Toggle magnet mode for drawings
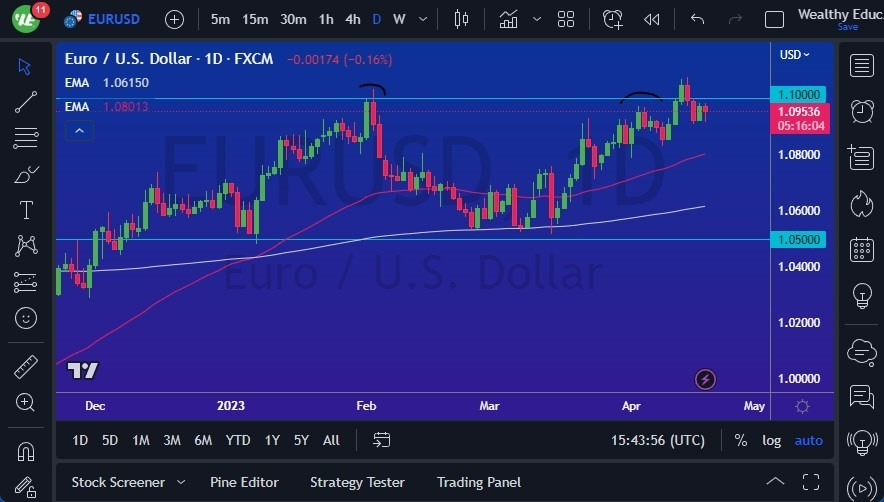 click(x=26, y=452)
